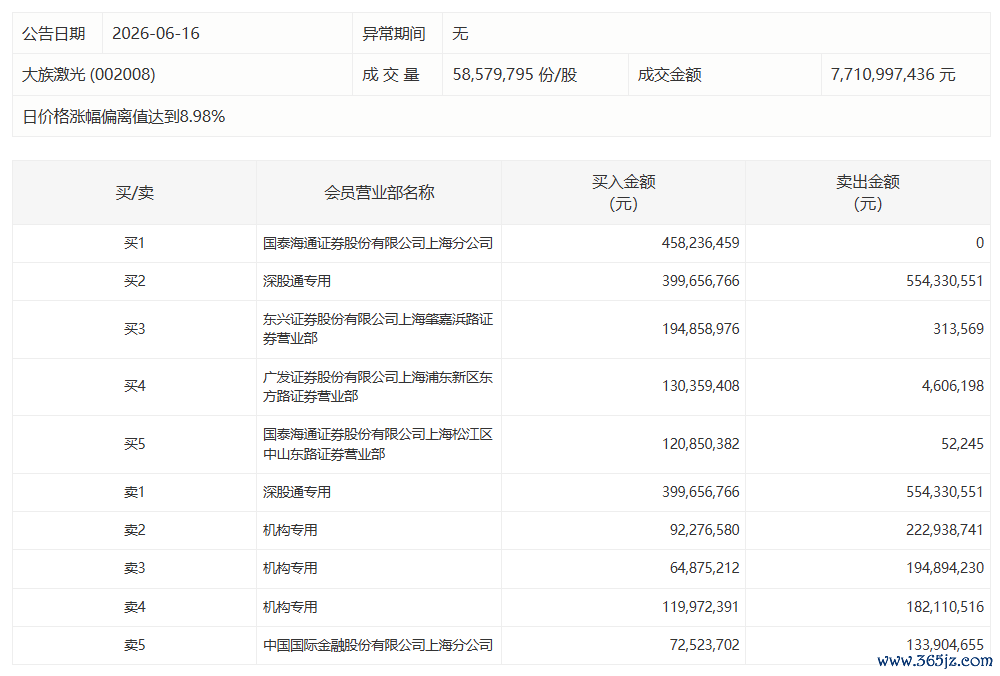1000x676 pixels.
Task: Select buy amount 458,236,459
Action: click(700, 243)
